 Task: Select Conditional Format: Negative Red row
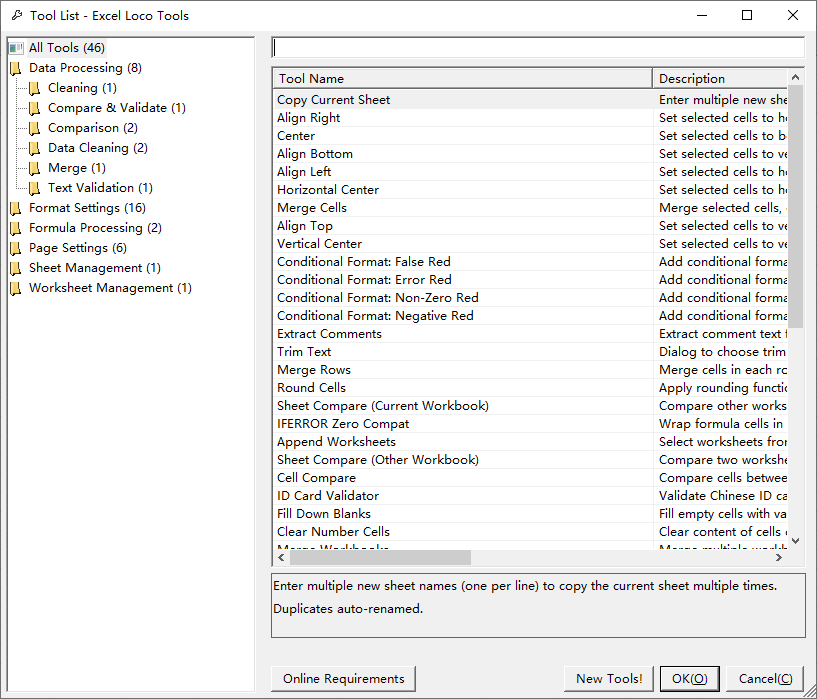[x=530, y=316]
